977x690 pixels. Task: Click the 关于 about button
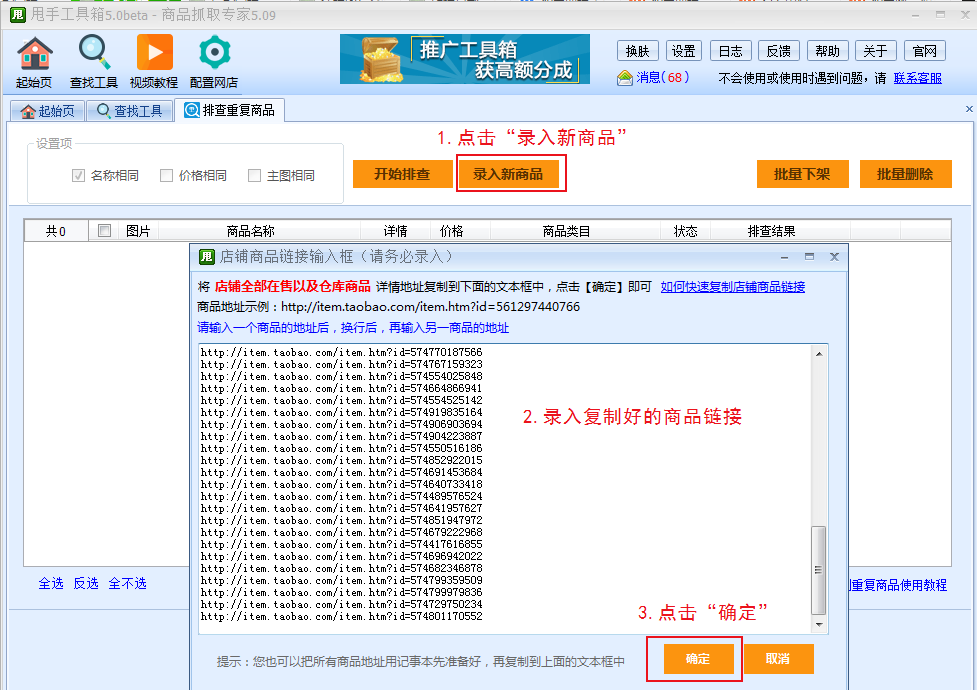pos(875,51)
